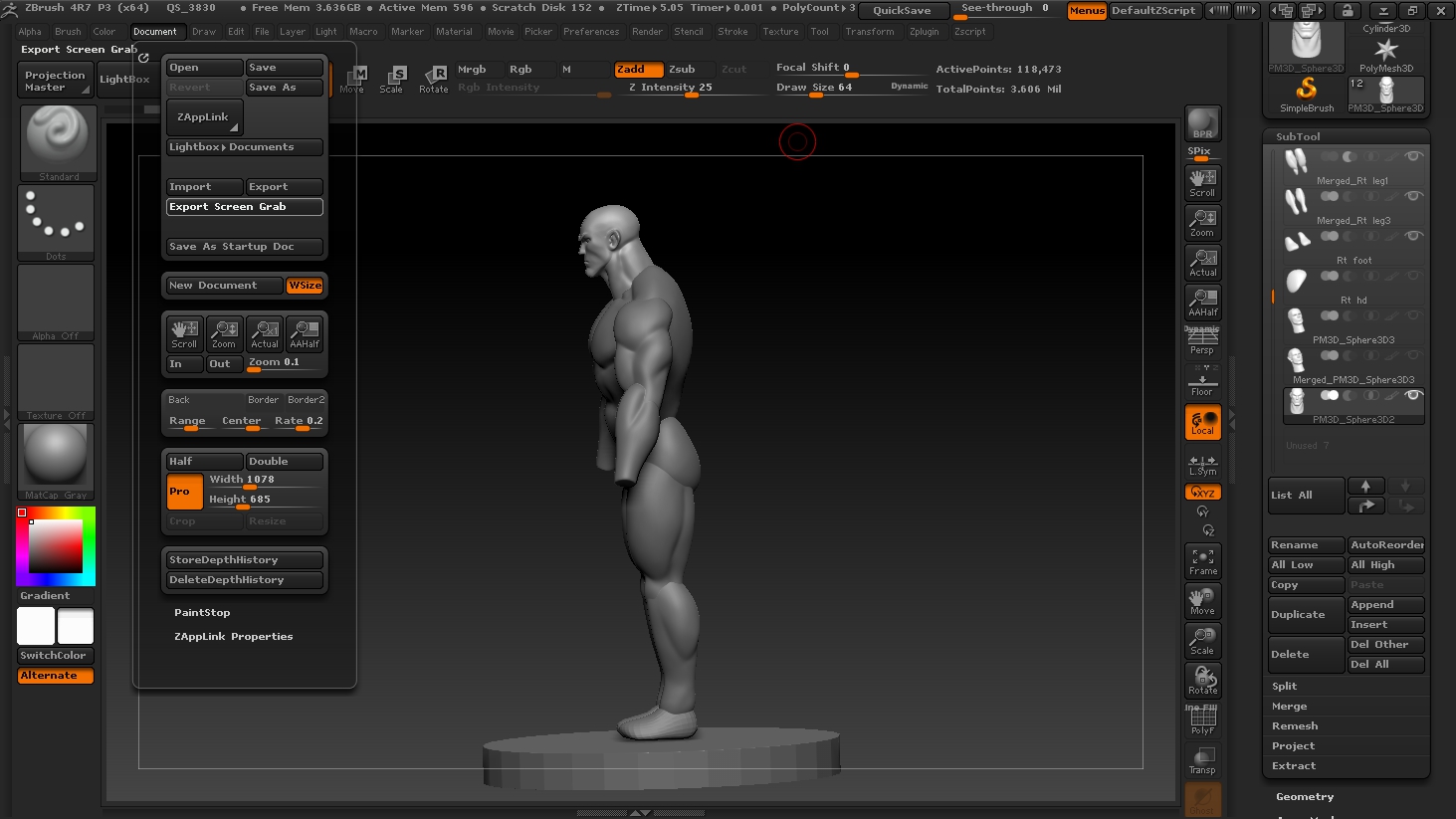Select the PolyMesh3D tool
This screenshot has height=819, width=1456.
(x=1386, y=56)
